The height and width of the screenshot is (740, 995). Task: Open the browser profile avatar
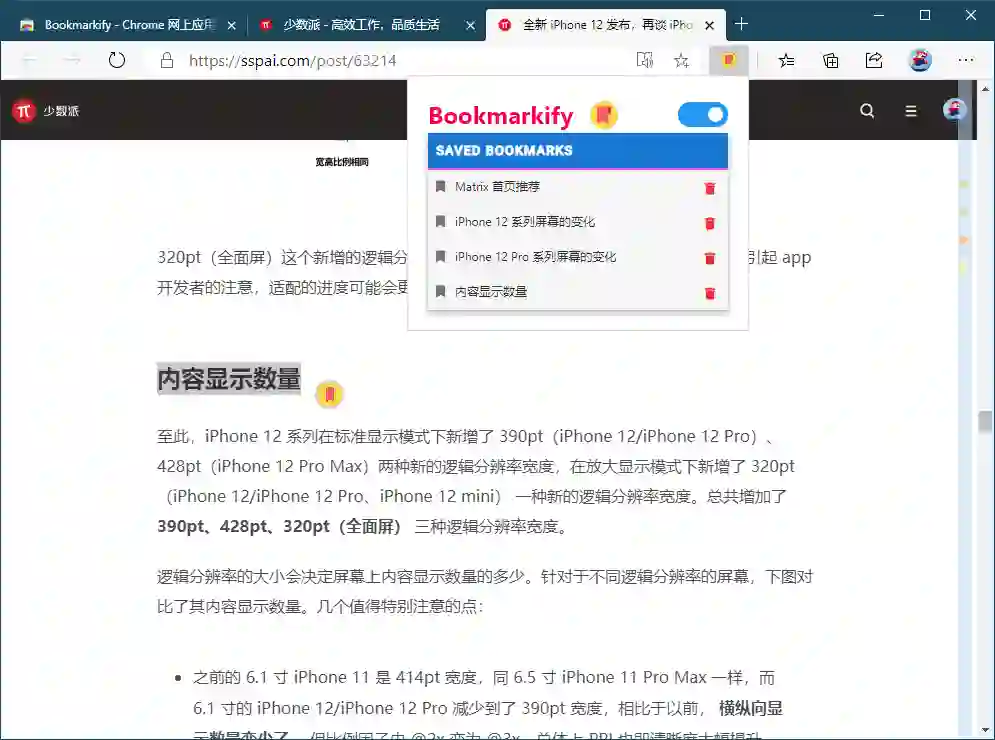click(x=920, y=60)
